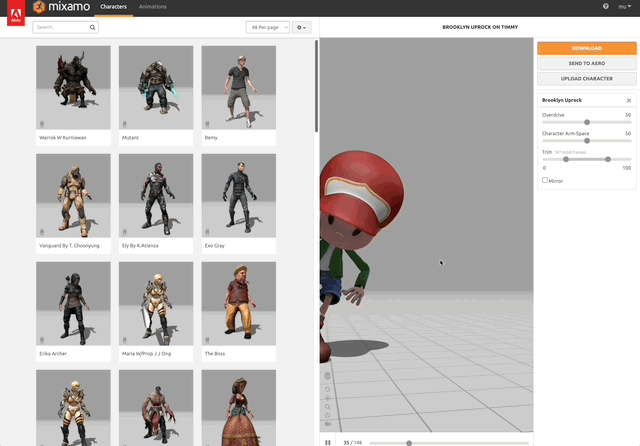This screenshot has height=446, width=640.
Task: Switch to the Animations tab
Action: (x=153, y=7)
